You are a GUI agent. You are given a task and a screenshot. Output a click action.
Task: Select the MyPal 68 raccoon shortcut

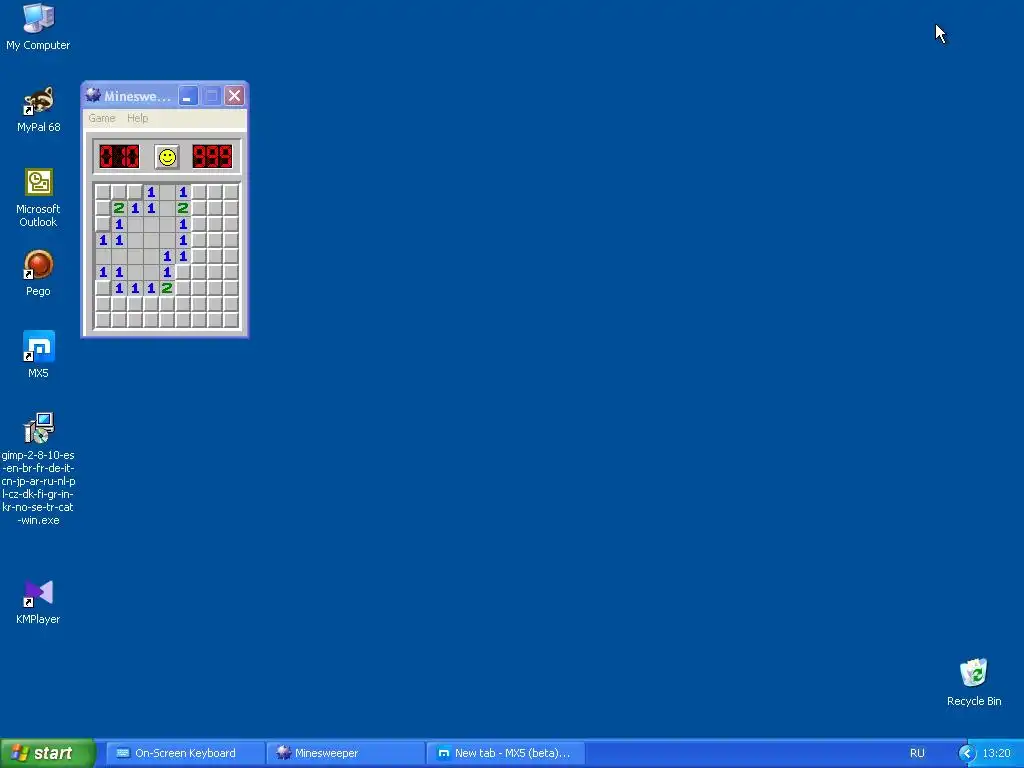(x=38, y=110)
